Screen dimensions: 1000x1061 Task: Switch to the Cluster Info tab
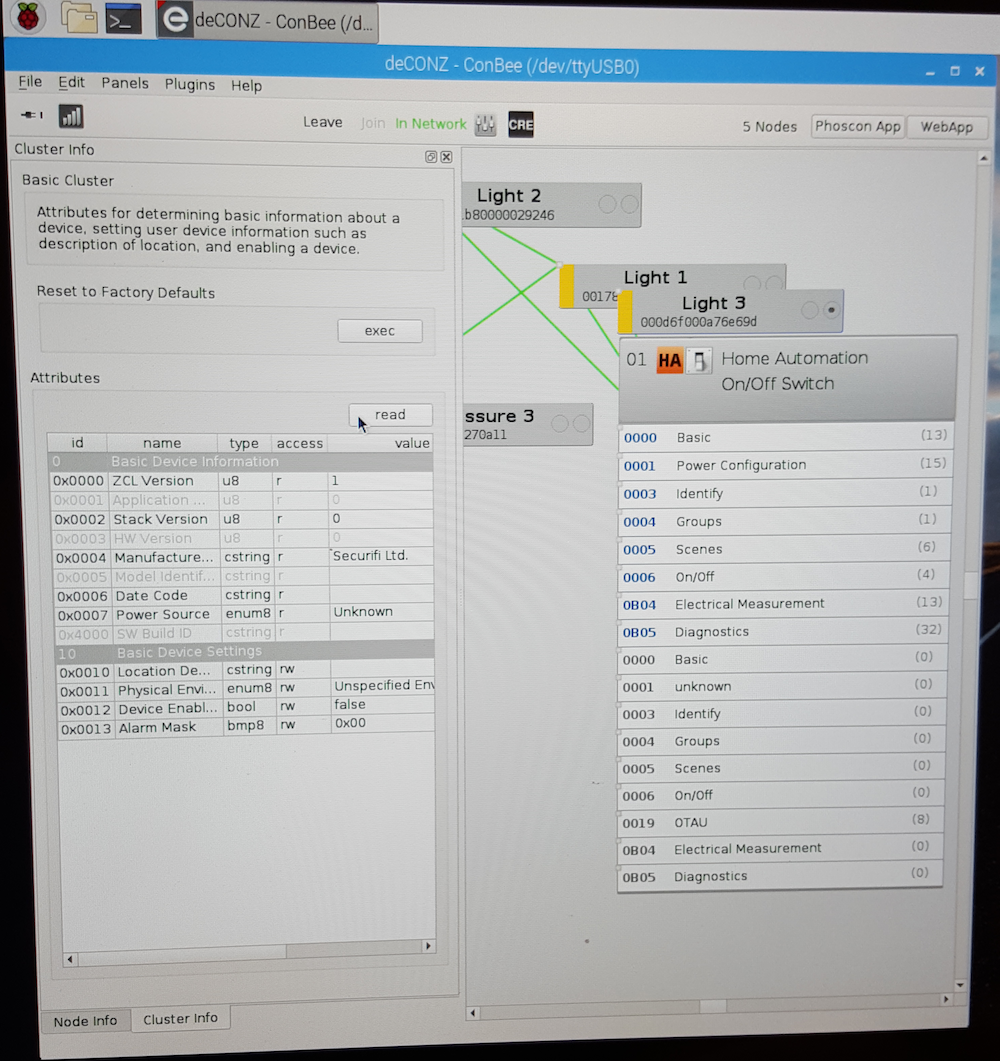181,1018
